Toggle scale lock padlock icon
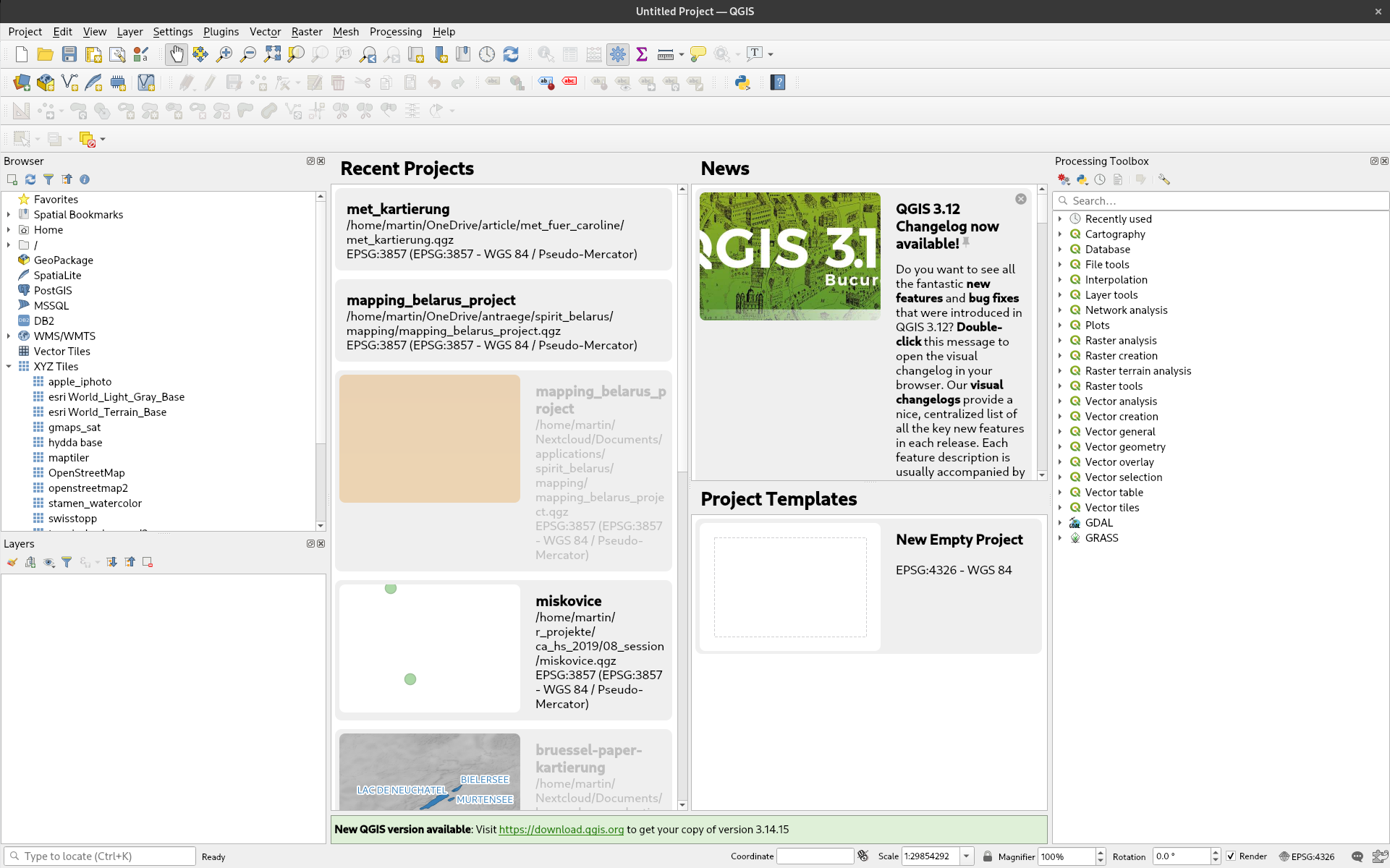This screenshot has height=868, width=1390. point(987,856)
